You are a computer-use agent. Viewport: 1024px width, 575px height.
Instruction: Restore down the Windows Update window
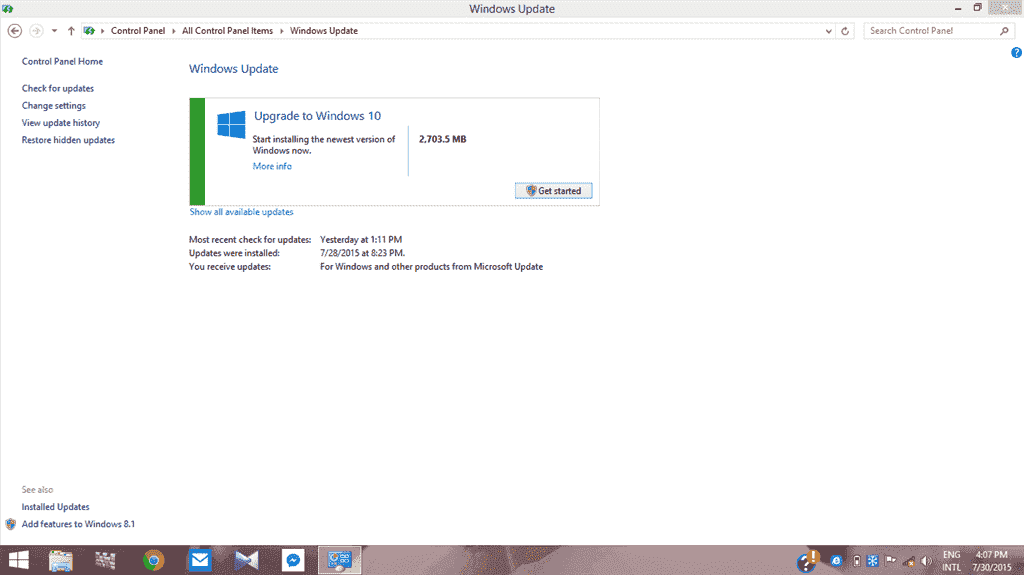click(978, 8)
